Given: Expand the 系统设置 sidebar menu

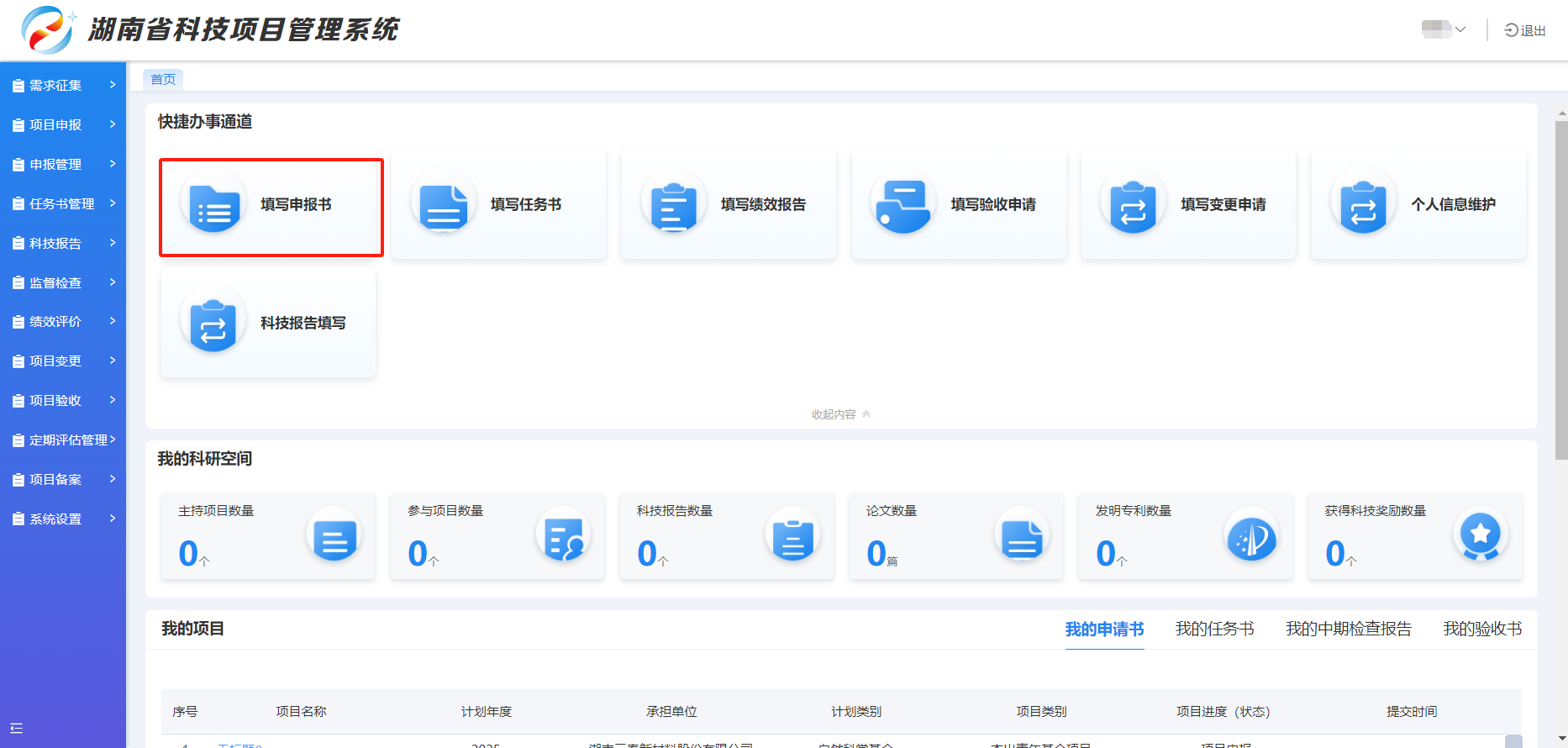Looking at the screenshot, I should pos(63,519).
